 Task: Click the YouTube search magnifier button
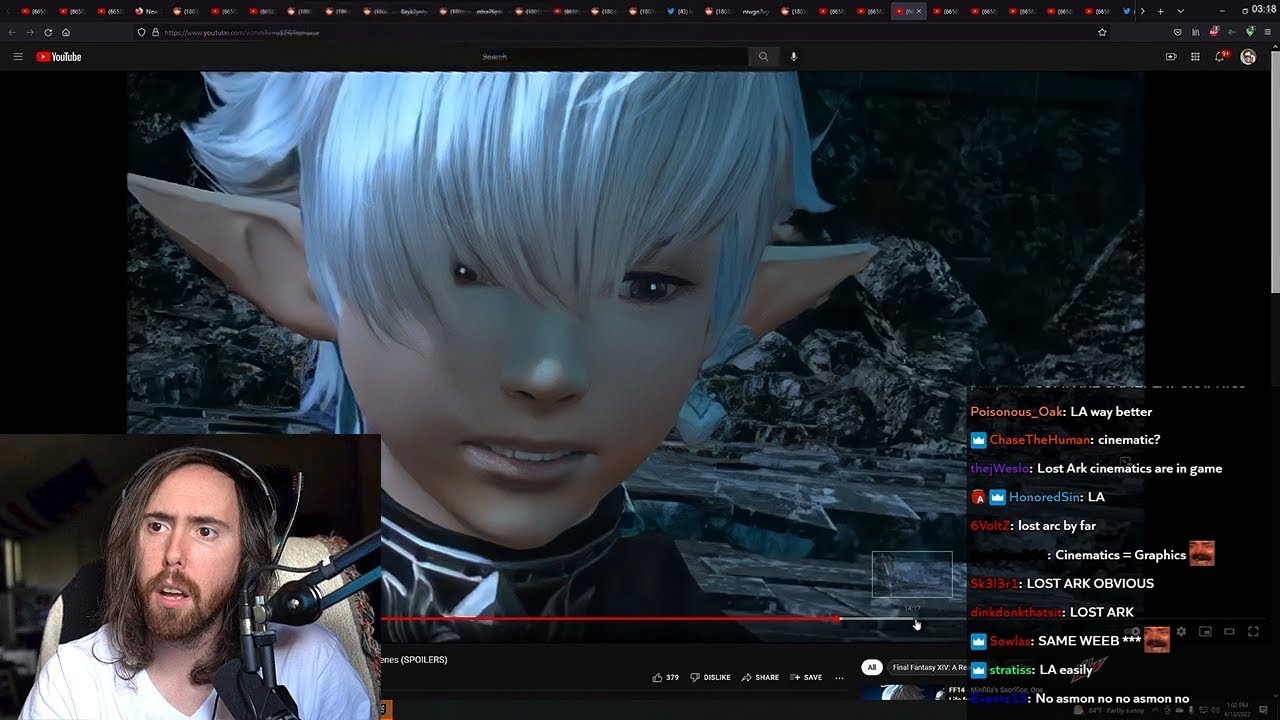[x=763, y=57]
